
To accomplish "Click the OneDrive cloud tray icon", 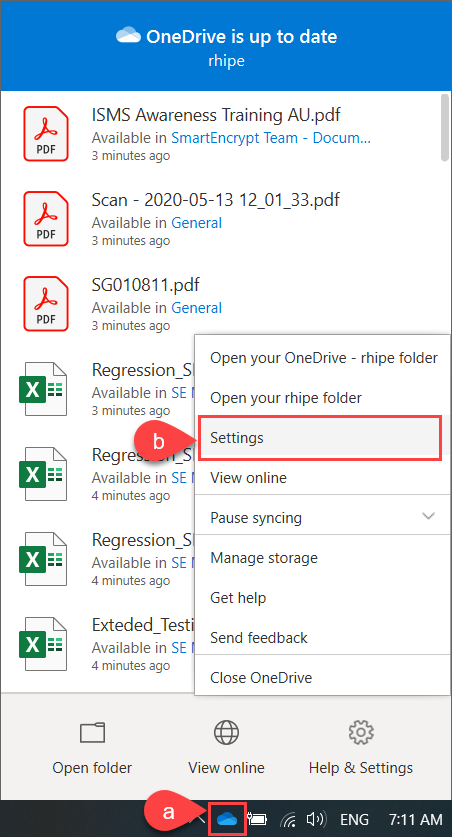I will point(227,819).
